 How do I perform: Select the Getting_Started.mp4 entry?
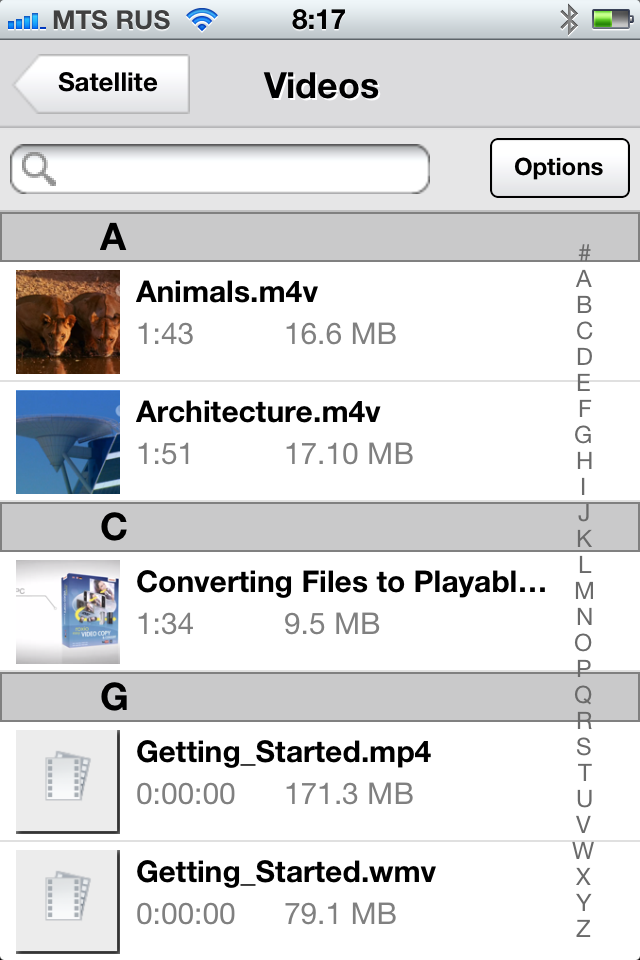pos(284,752)
